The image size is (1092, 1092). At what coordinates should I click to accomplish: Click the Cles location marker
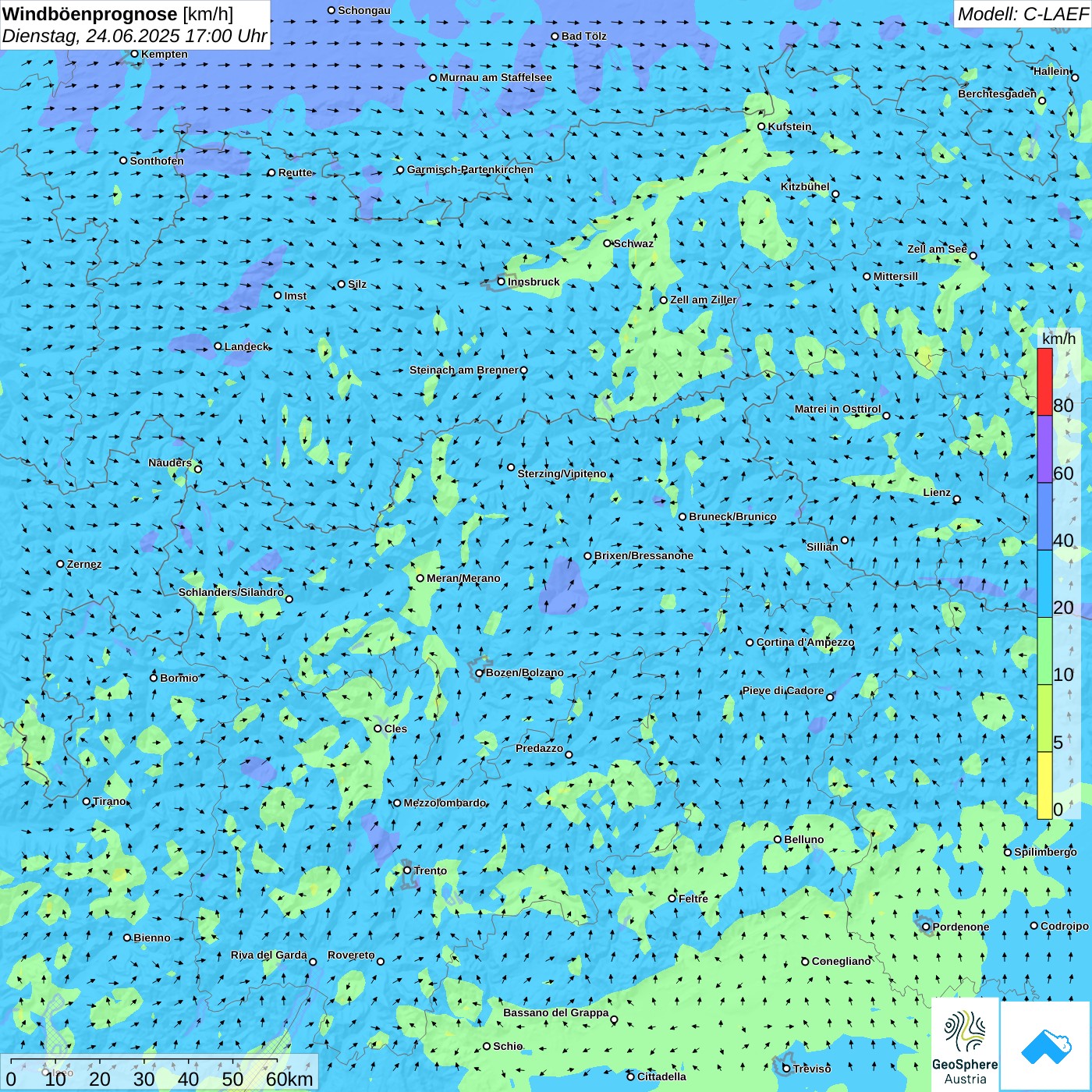[378, 729]
